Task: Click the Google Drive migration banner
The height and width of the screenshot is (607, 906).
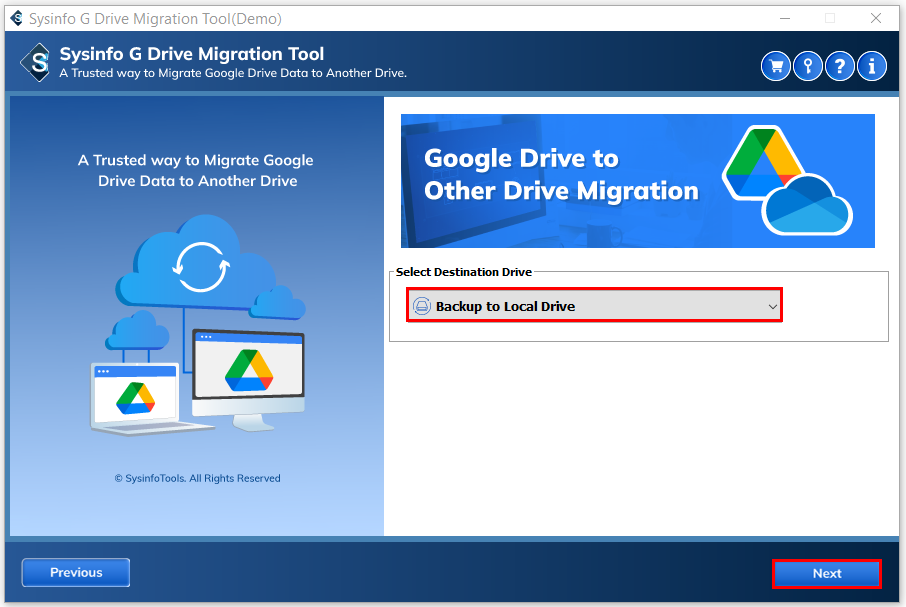Action: point(637,181)
